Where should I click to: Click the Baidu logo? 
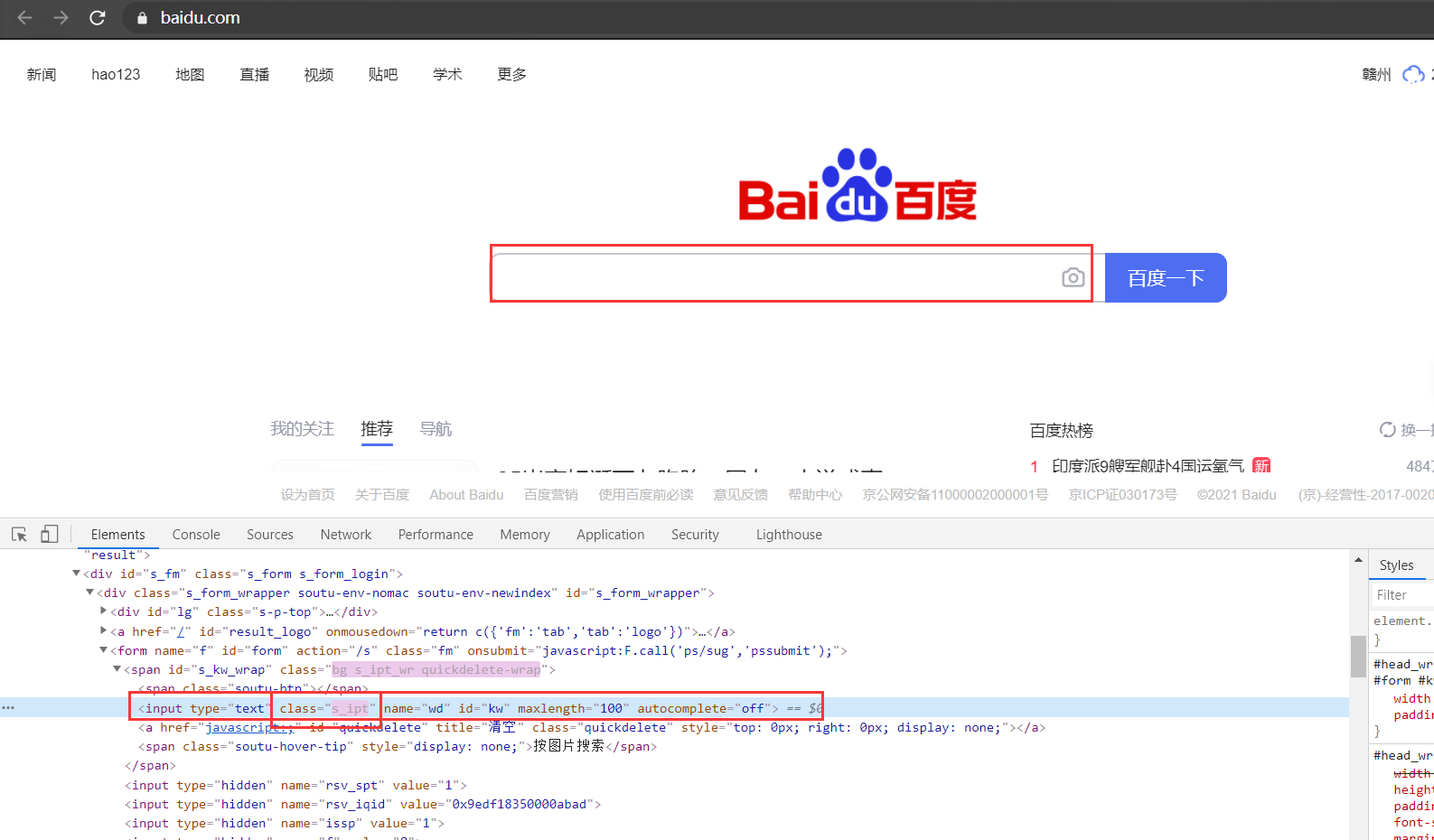pyautogui.click(x=858, y=185)
